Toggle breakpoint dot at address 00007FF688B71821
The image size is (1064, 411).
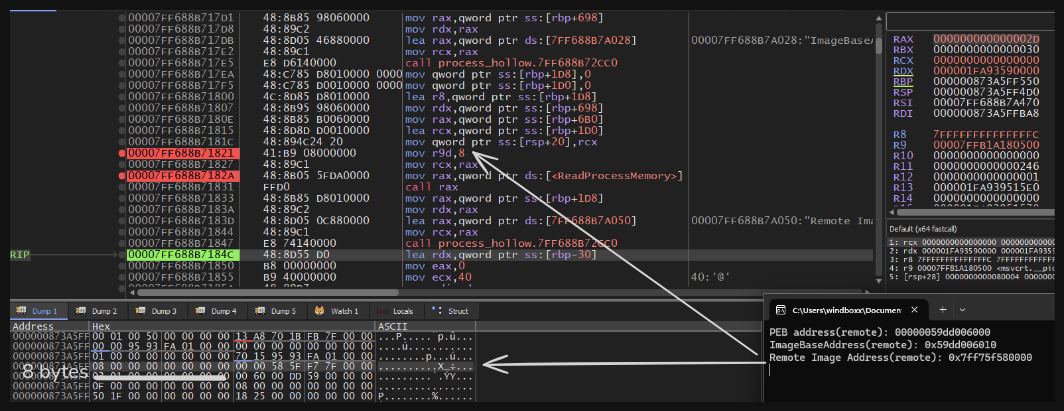[122, 154]
